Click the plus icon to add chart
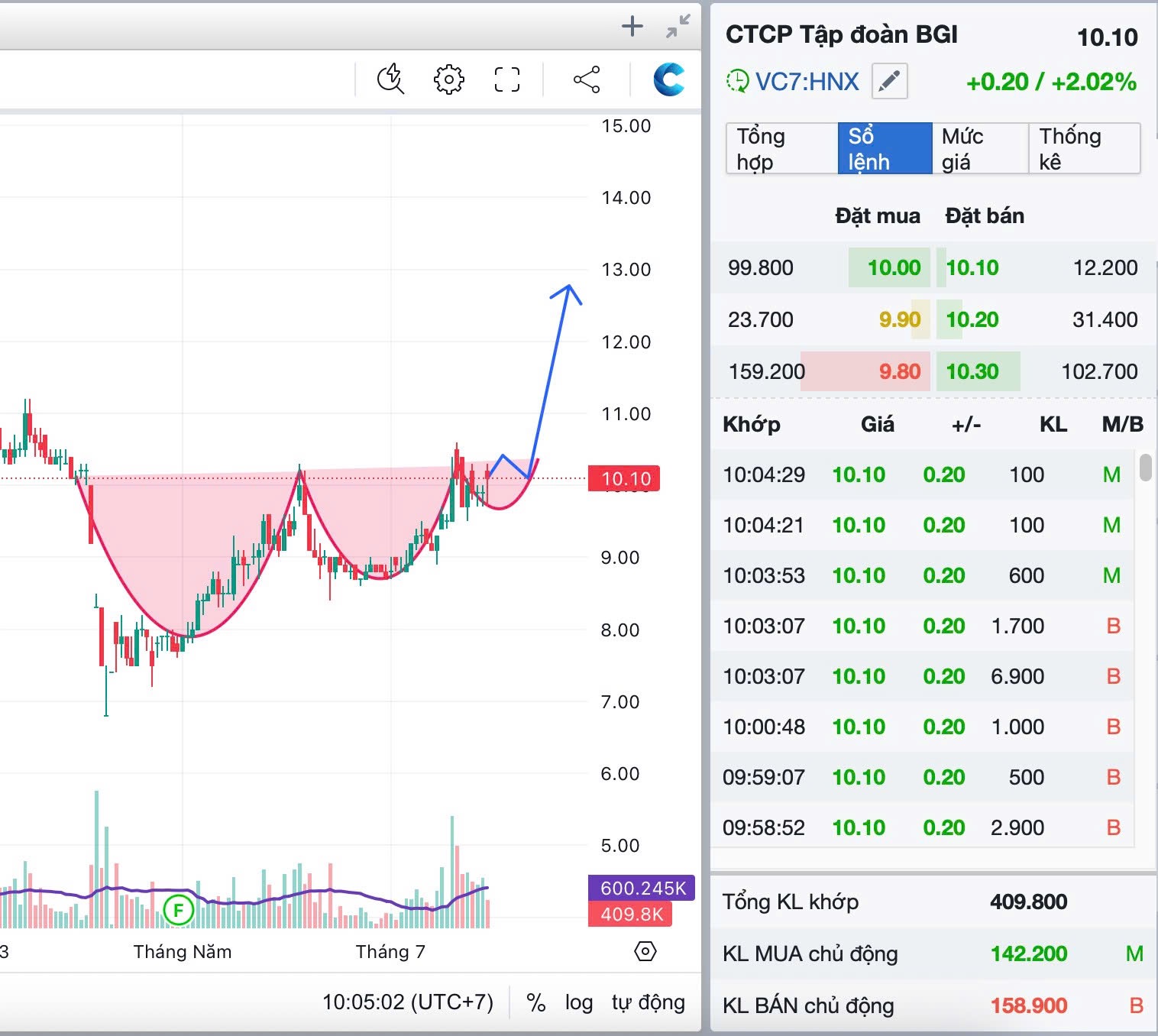The image size is (1158, 1036). coord(632,27)
